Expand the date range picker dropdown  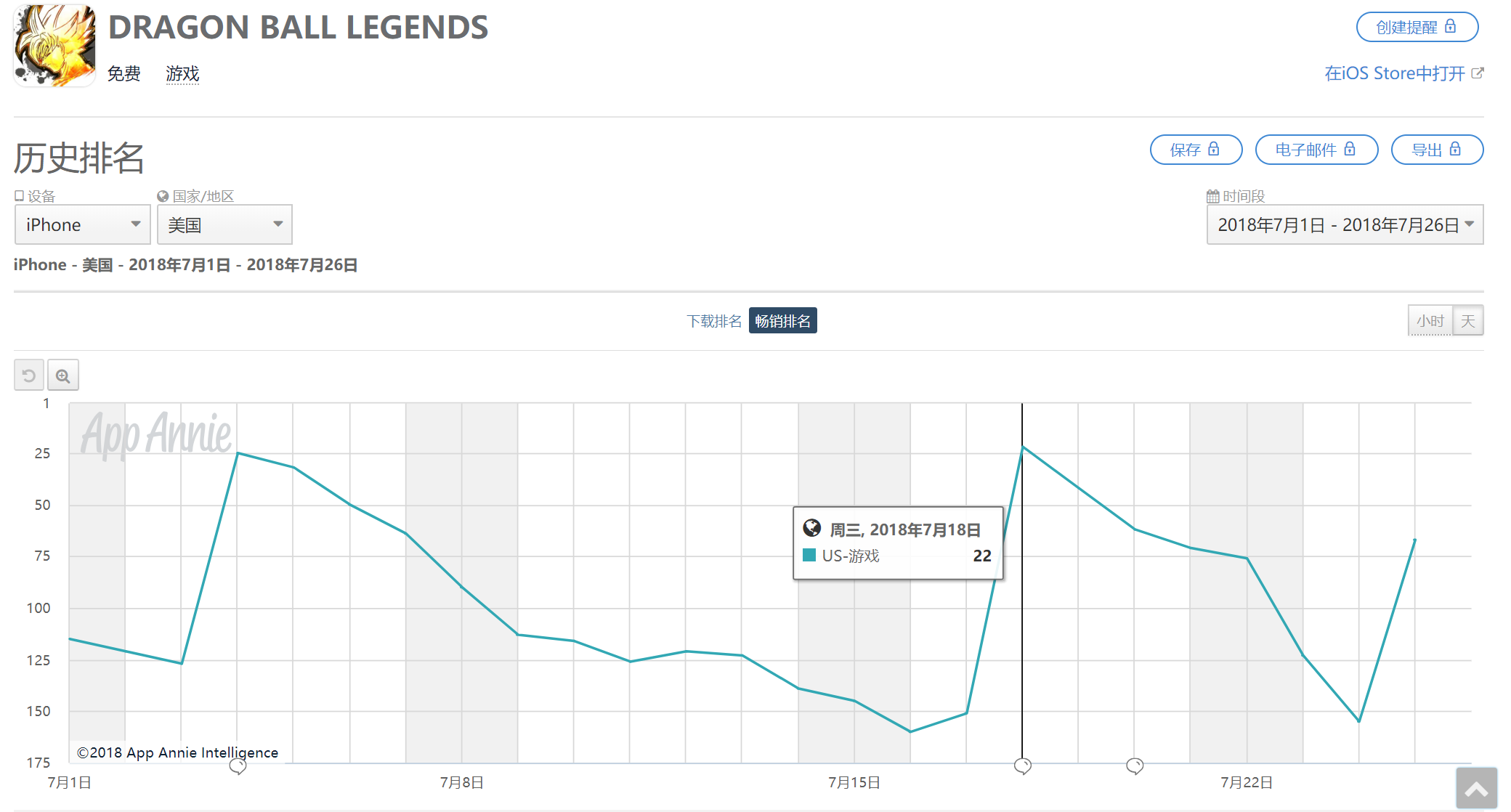click(x=1345, y=225)
